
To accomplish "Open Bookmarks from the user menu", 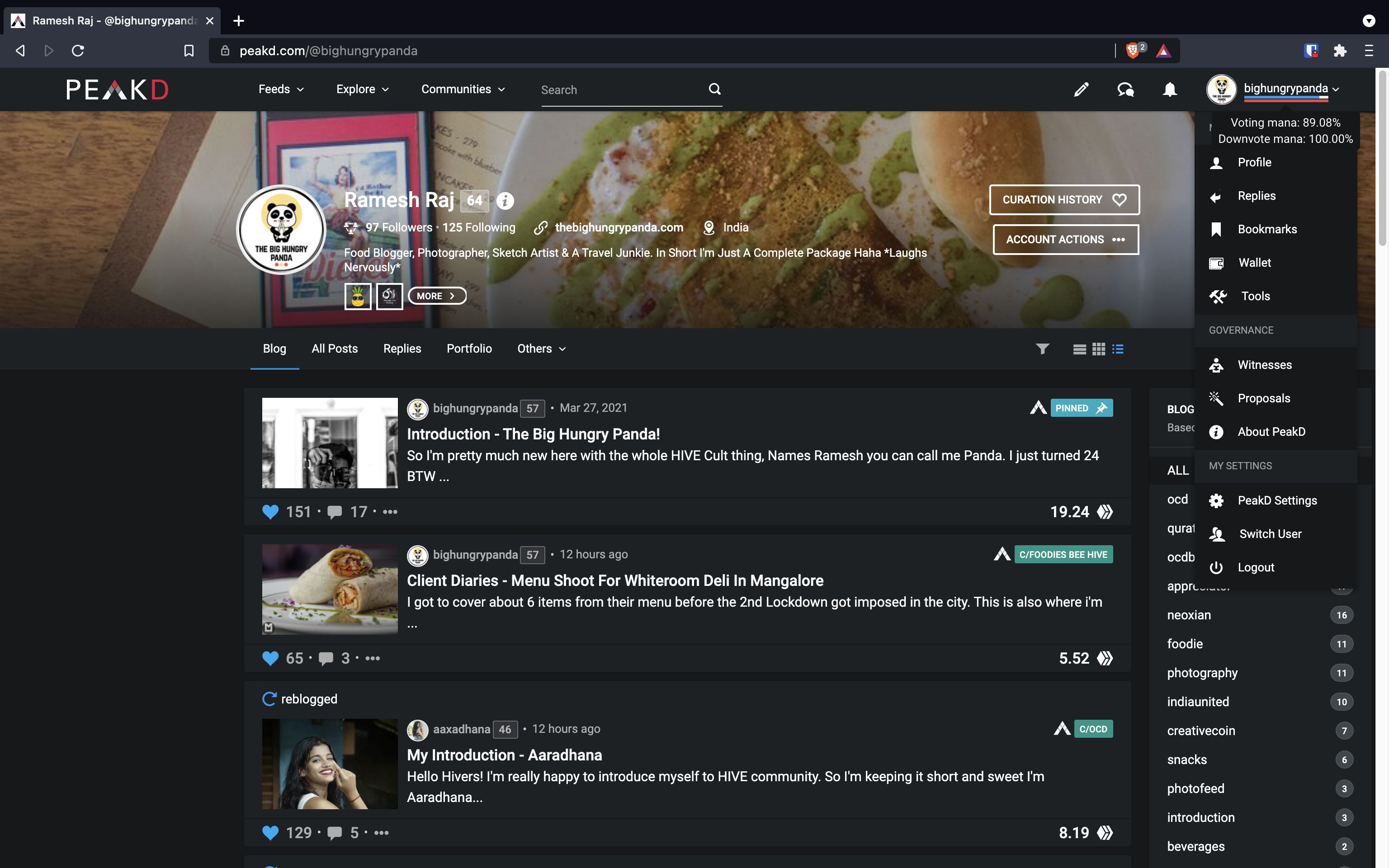I will point(1276,229).
